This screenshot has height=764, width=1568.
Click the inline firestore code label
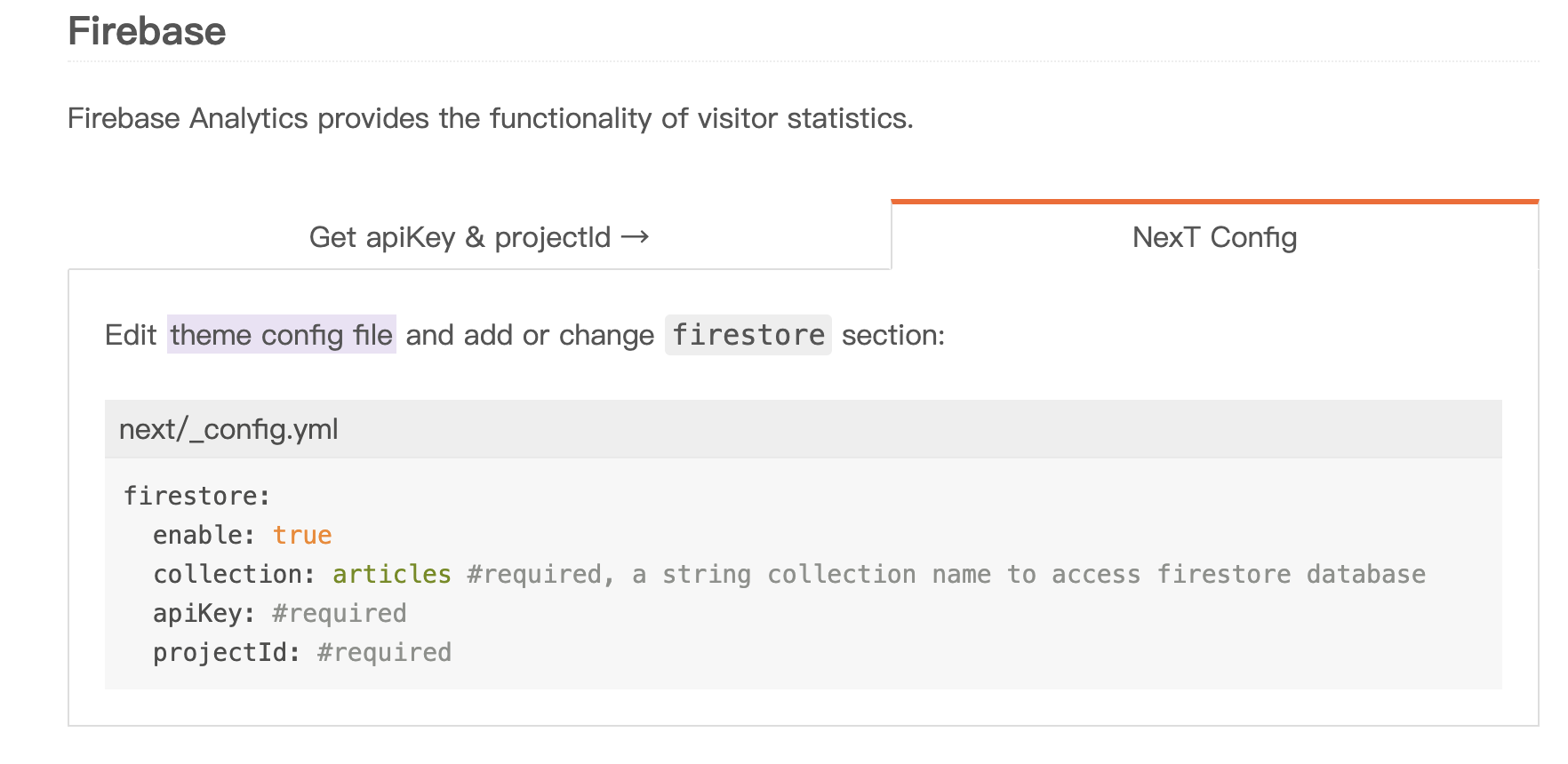pyautogui.click(x=748, y=335)
